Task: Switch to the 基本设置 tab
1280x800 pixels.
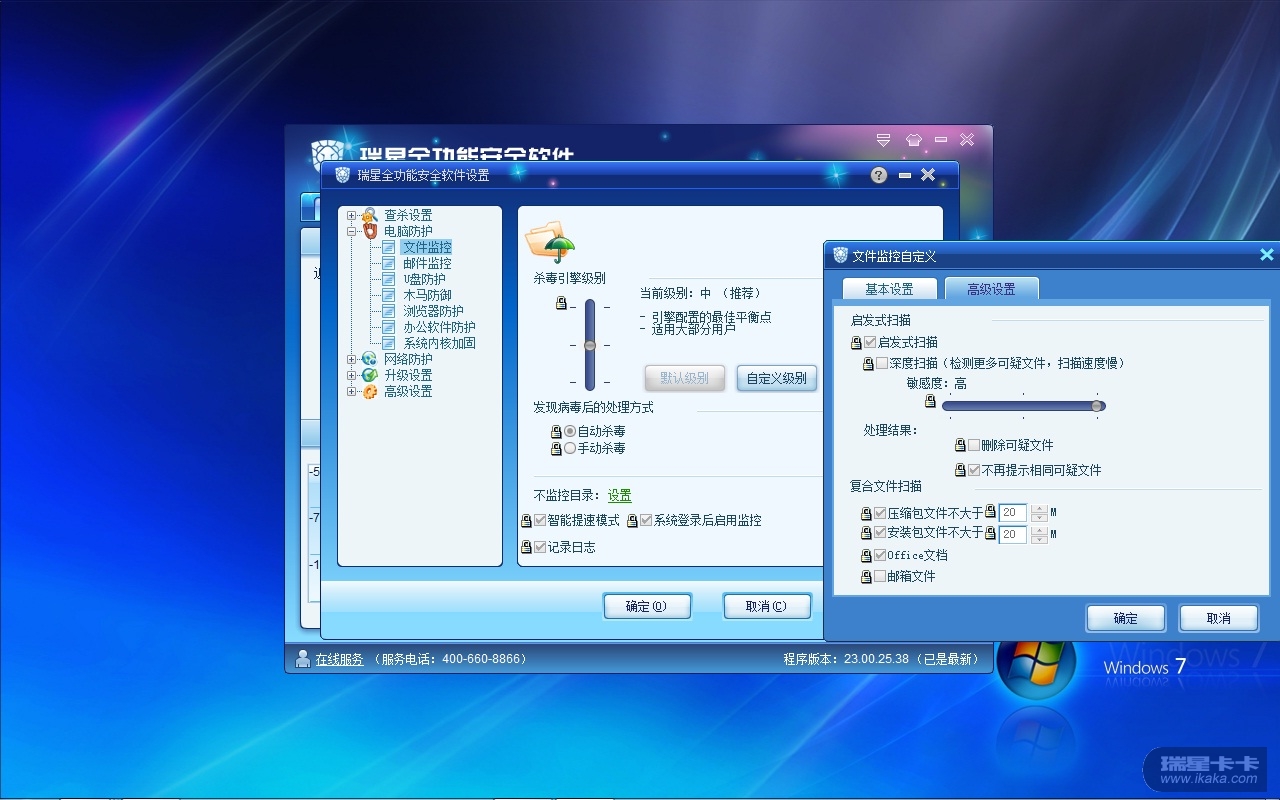Action: point(889,289)
